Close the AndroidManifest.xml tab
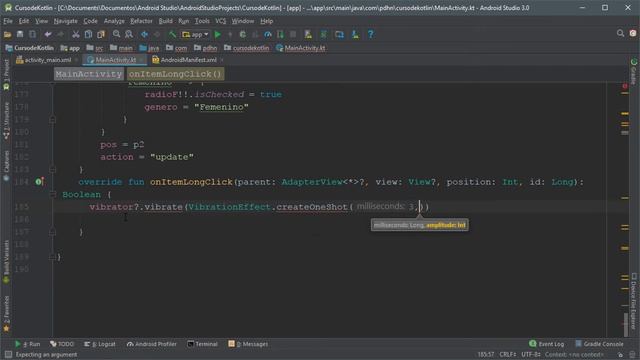 tap(222, 60)
